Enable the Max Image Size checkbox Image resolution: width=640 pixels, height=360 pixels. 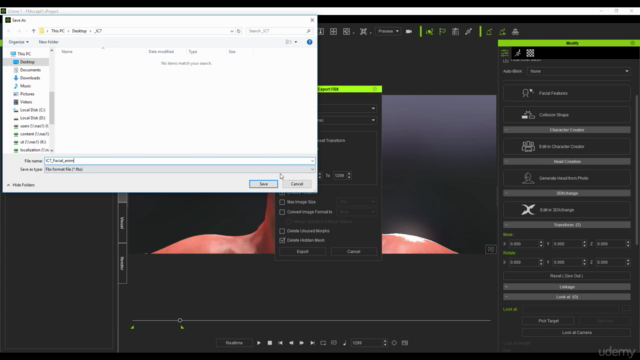(x=282, y=202)
